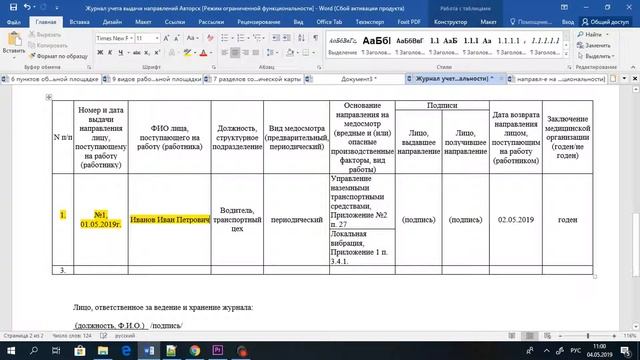Click the zoom slider handle in the status bar
Image resolution: width=640 pixels, height=360 pixels.
588,336
